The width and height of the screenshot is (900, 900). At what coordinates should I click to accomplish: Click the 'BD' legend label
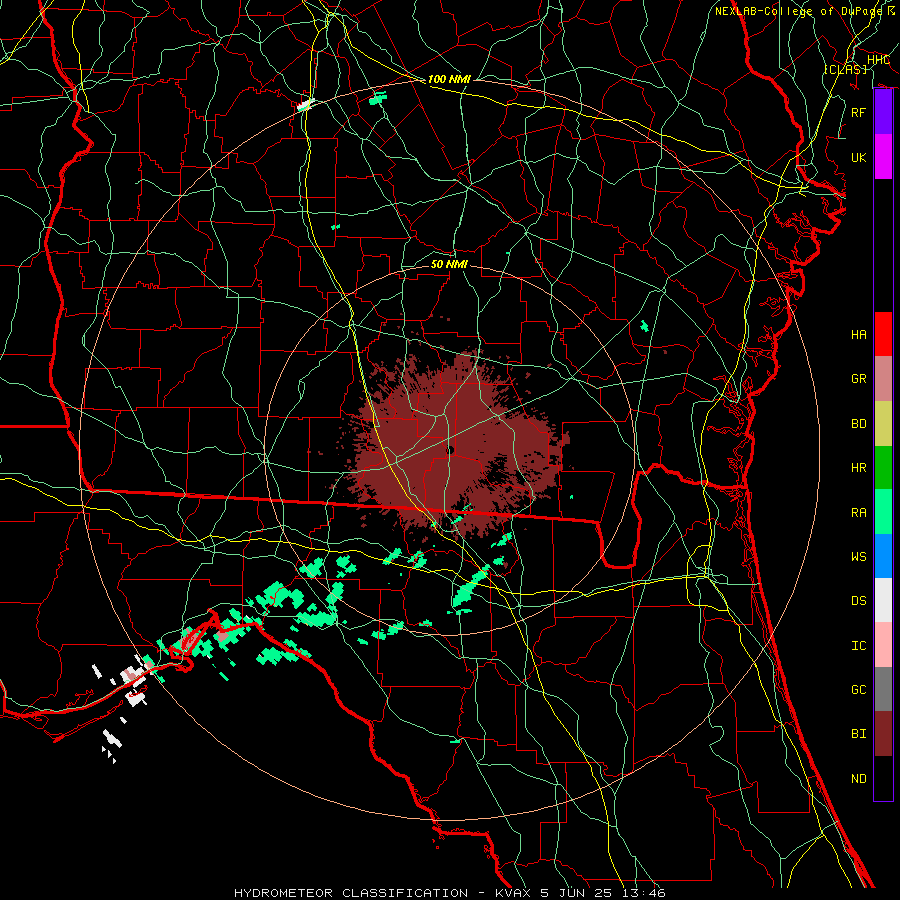(859, 424)
